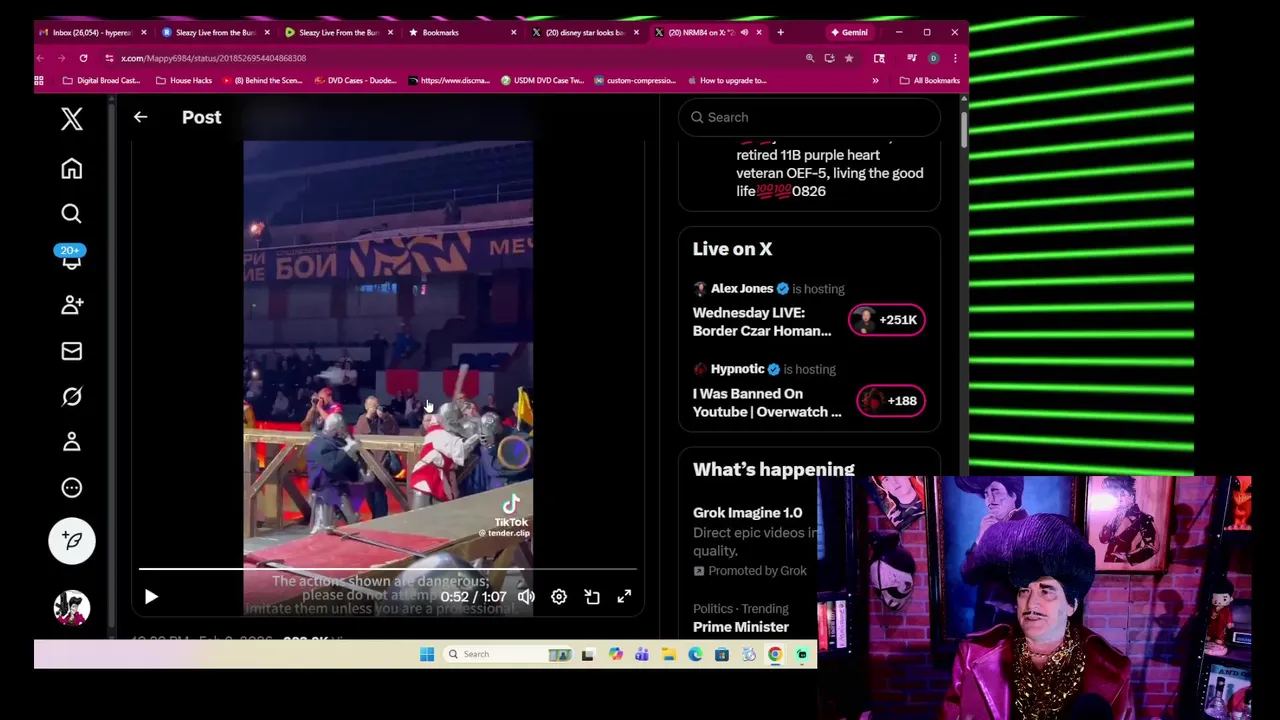Viewport: 1280px width, 720px height.
Task: Click the X logo in sidebar
Action: (x=71, y=119)
